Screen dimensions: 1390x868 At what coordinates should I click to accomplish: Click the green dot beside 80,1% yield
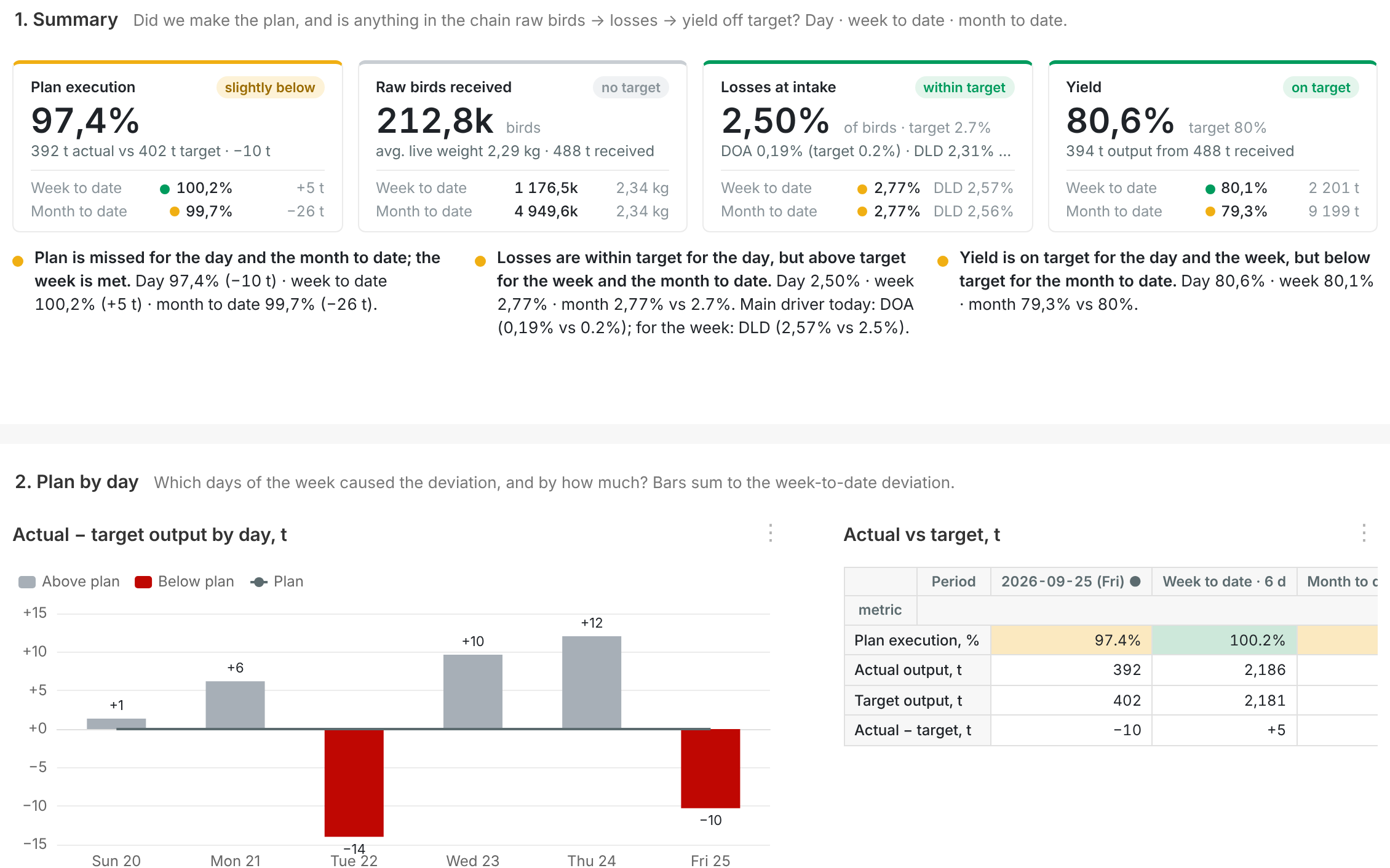point(1210,189)
